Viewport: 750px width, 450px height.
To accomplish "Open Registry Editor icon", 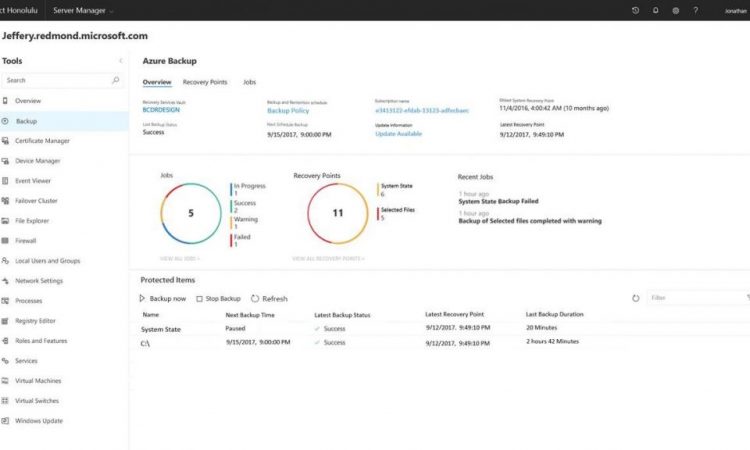I will 5,321.
